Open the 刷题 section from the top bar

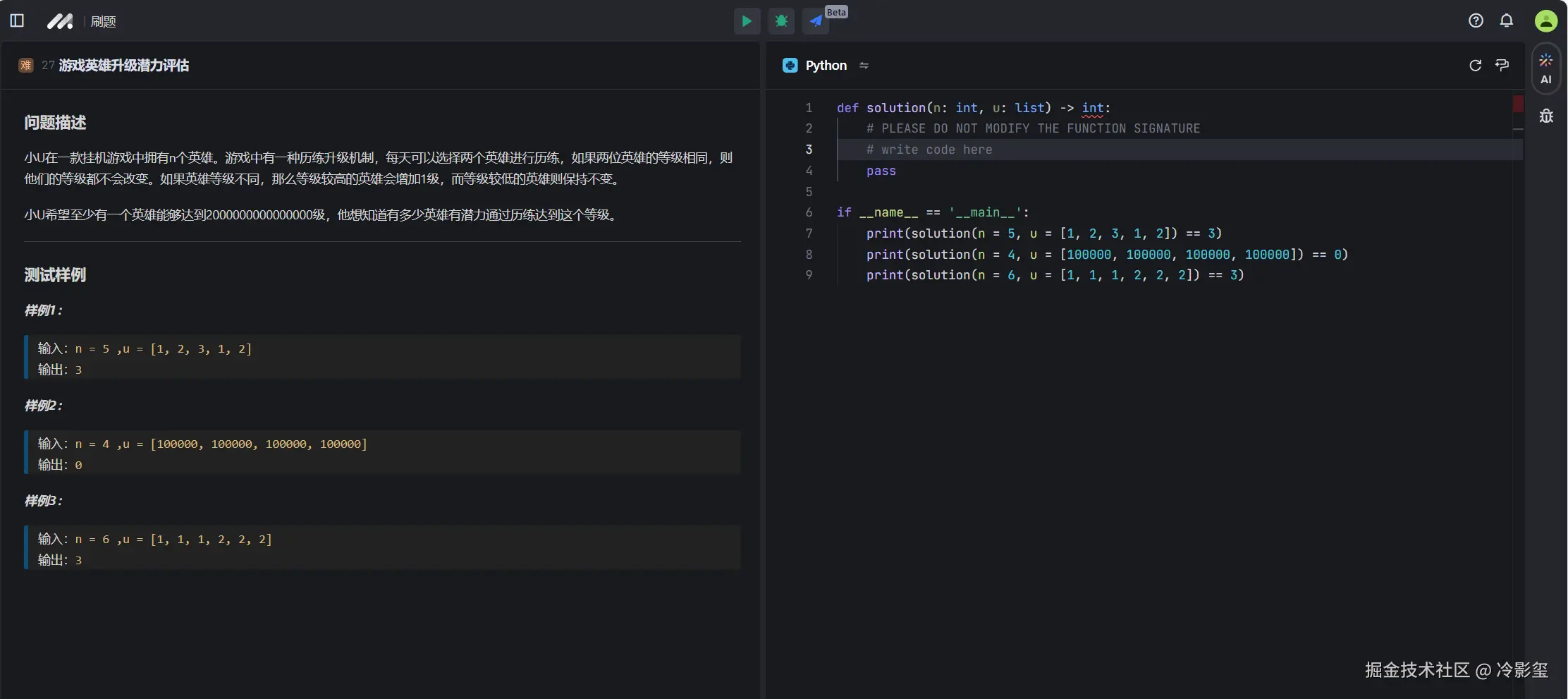pyautogui.click(x=103, y=21)
